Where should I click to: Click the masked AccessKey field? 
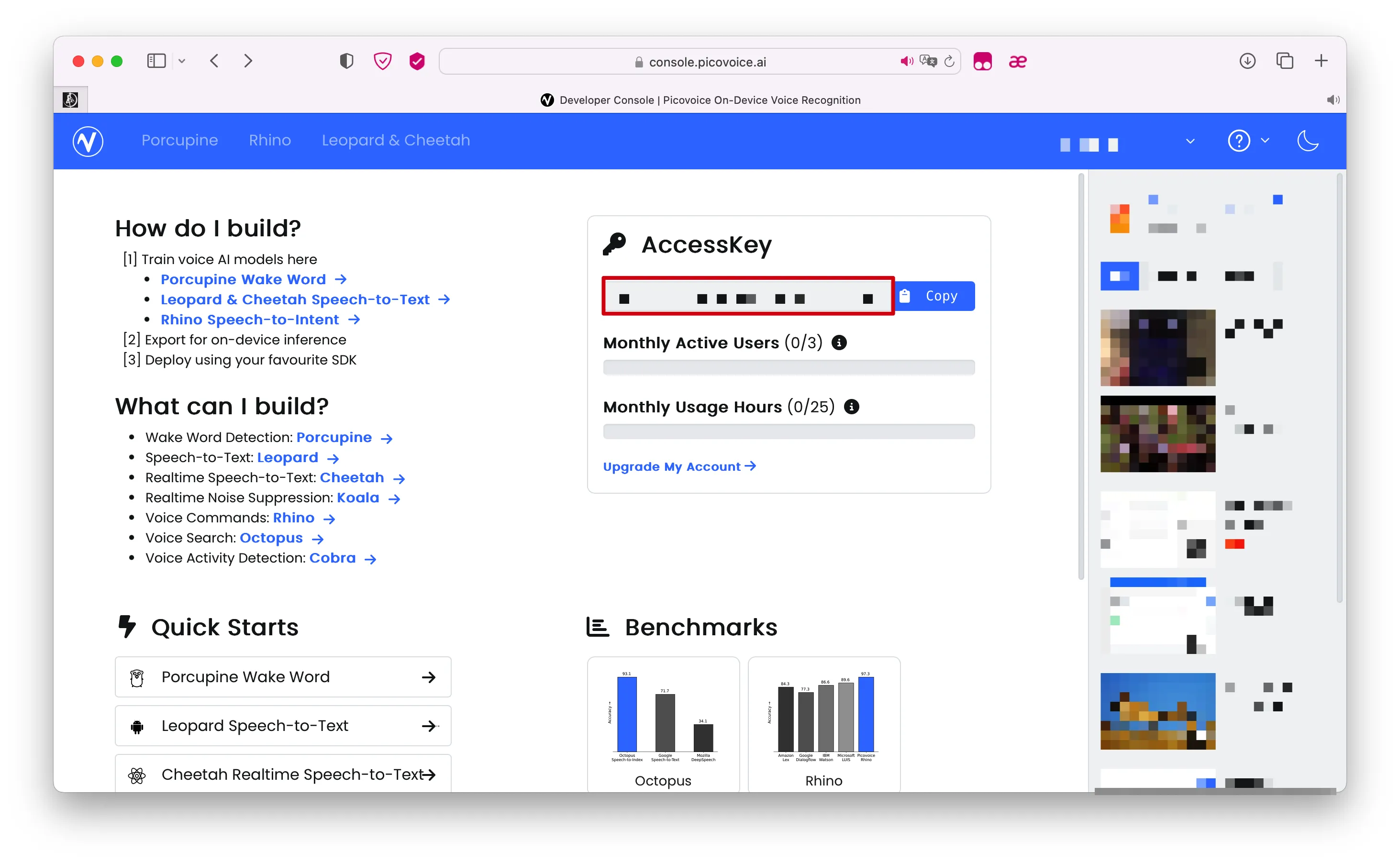[x=748, y=296]
